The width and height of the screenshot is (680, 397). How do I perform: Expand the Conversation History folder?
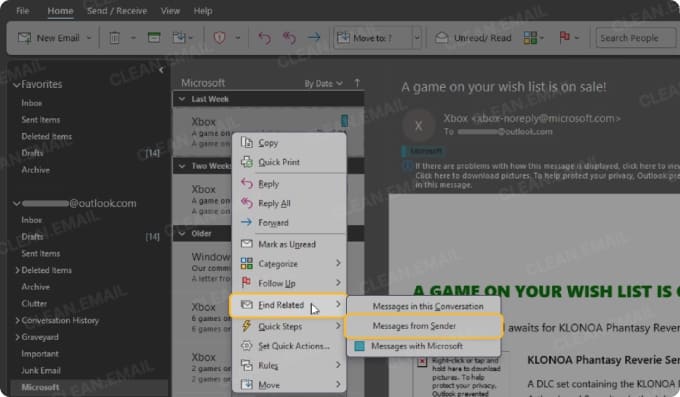coord(17,321)
